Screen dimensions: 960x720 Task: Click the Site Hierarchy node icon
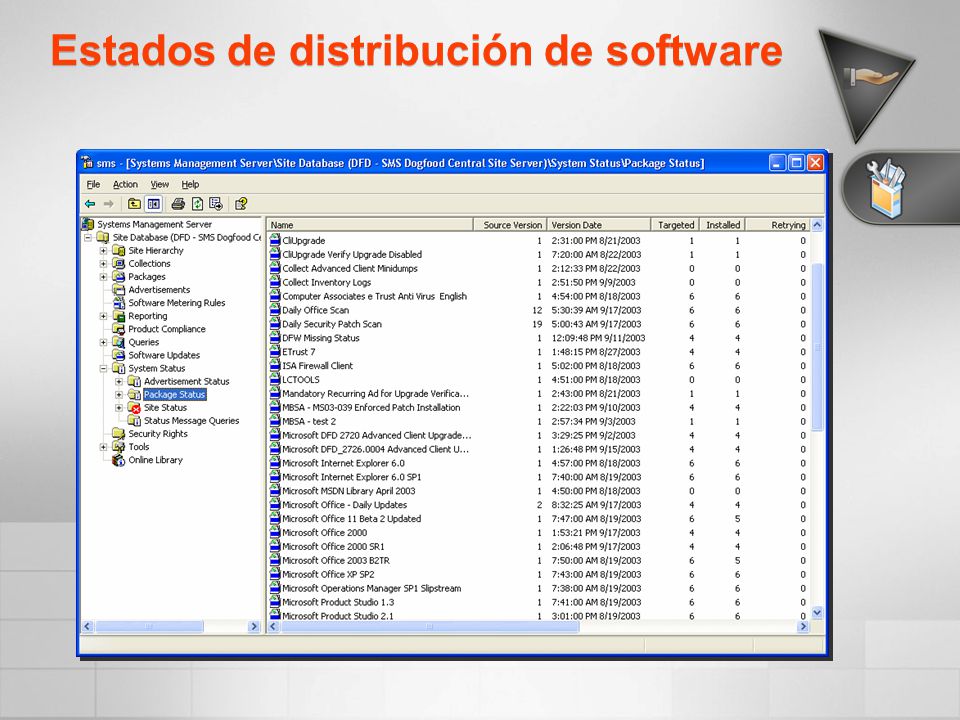pyautogui.click(x=119, y=250)
